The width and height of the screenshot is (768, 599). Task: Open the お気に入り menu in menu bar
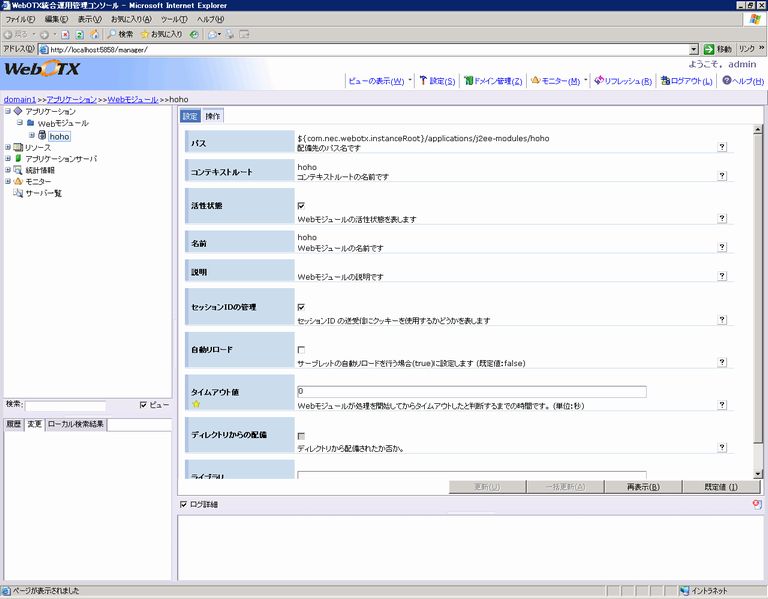132,19
